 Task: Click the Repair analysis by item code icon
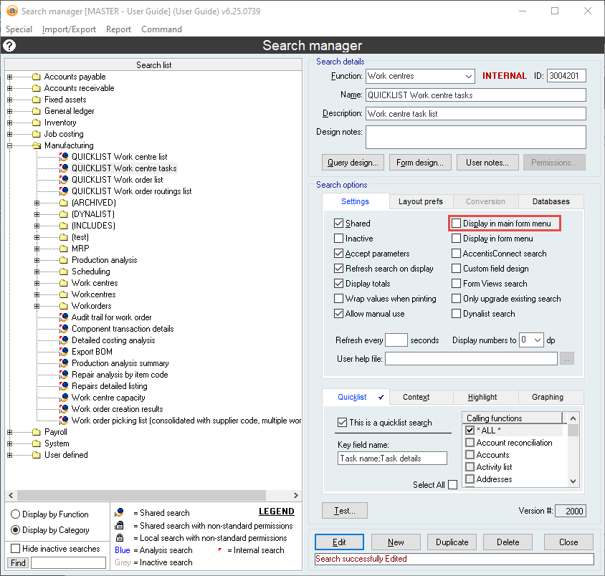point(64,375)
